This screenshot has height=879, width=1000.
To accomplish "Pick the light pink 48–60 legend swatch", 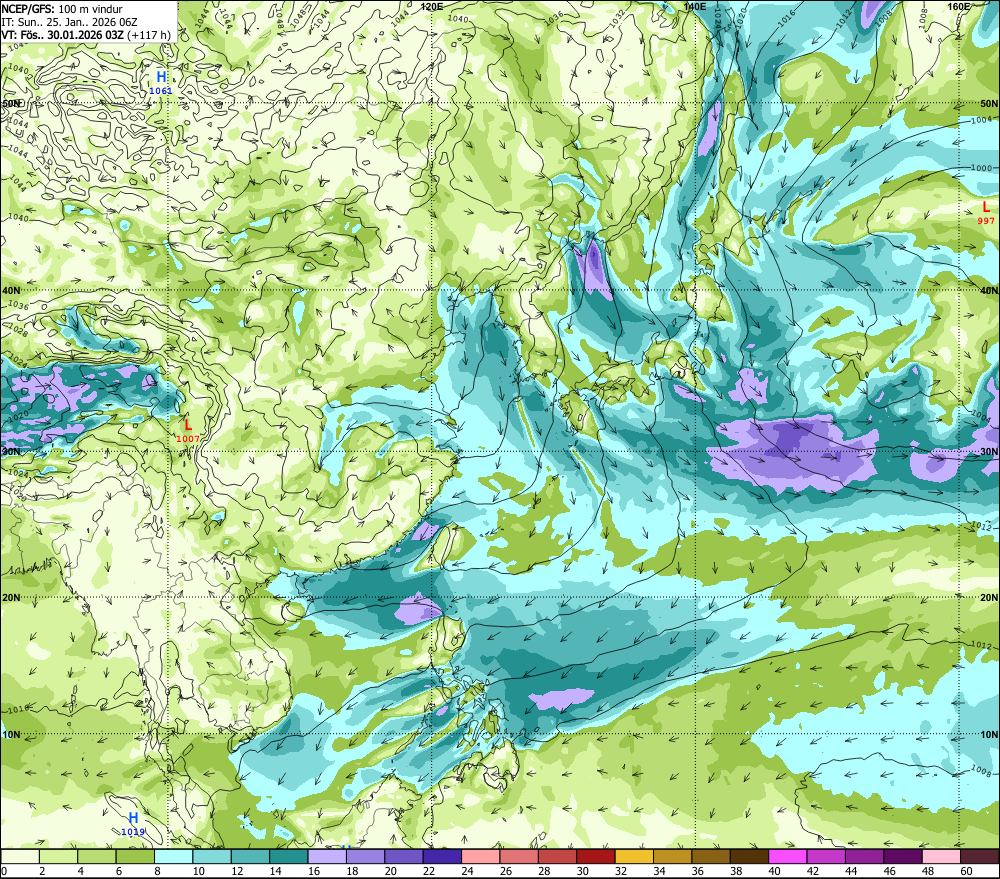I will pos(941,856).
